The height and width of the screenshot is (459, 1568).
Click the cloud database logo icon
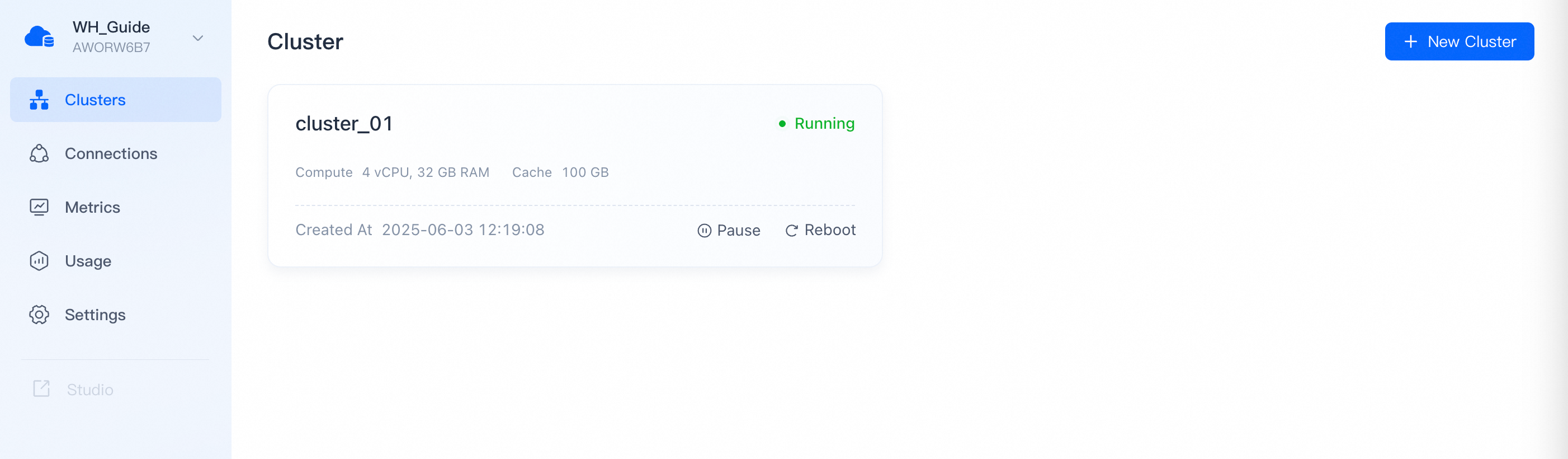[39, 37]
